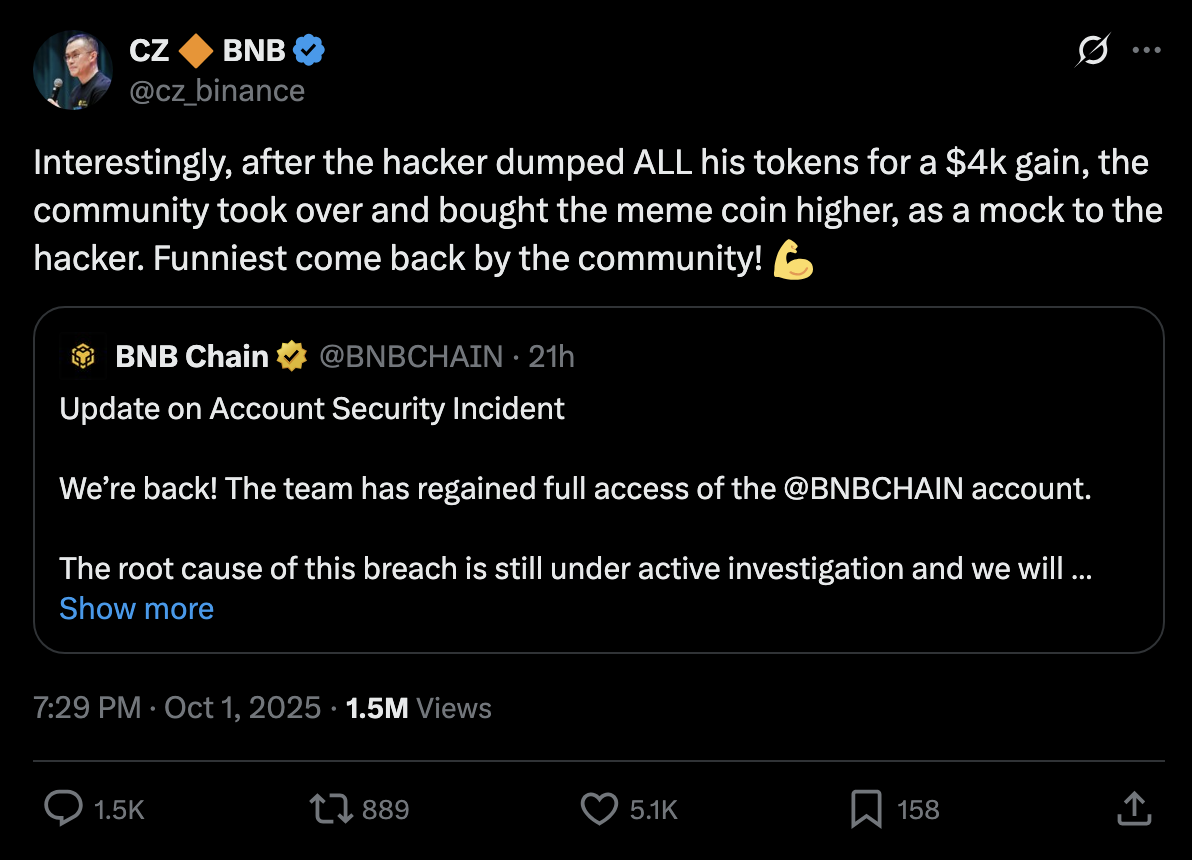Open the share icon options
1192x860 pixels.
[1133, 809]
